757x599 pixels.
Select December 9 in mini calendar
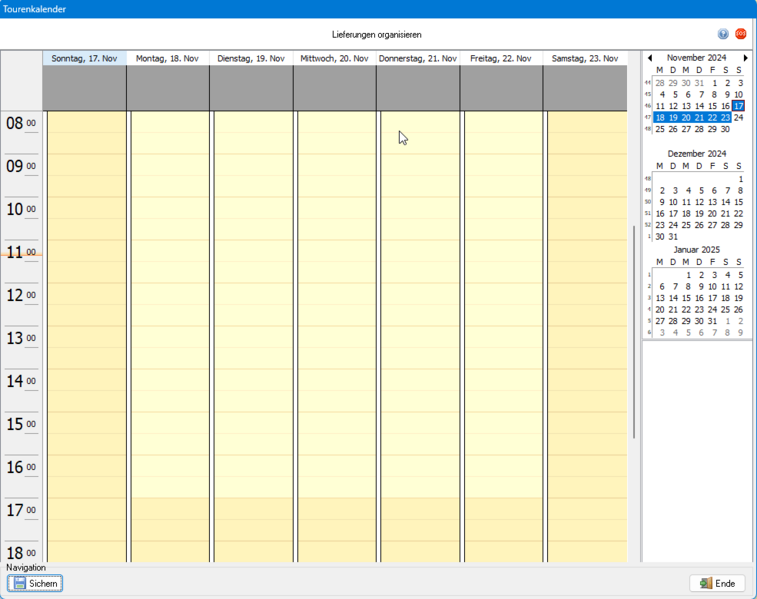click(662, 202)
